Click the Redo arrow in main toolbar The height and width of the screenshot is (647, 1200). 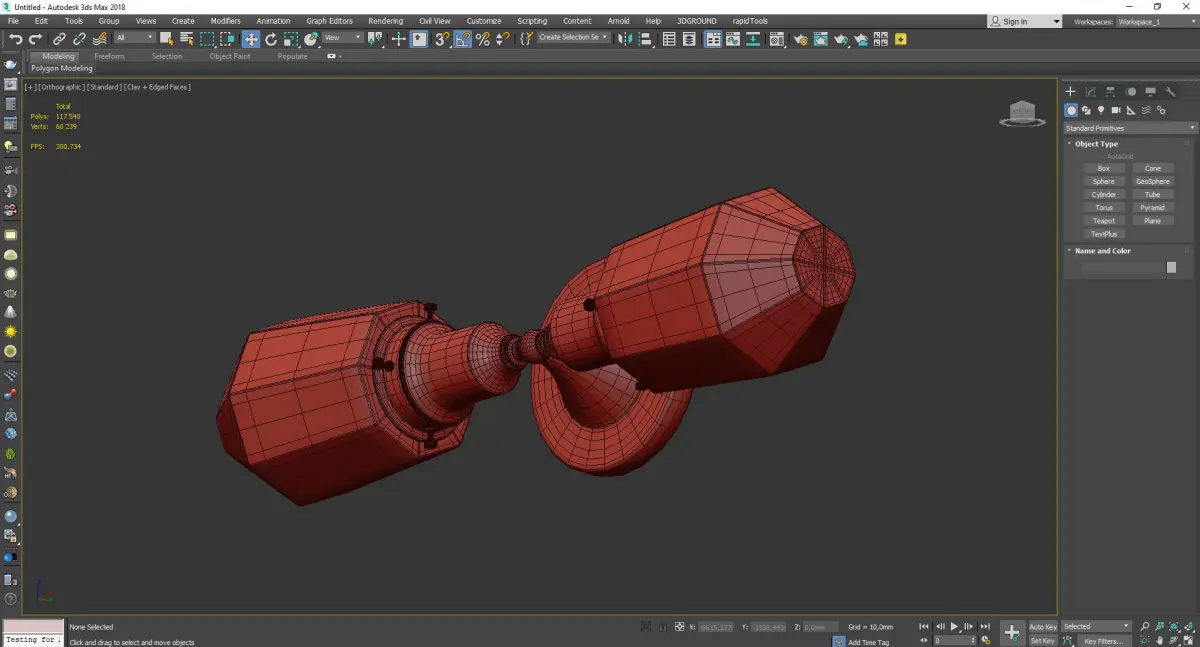click(x=35, y=39)
